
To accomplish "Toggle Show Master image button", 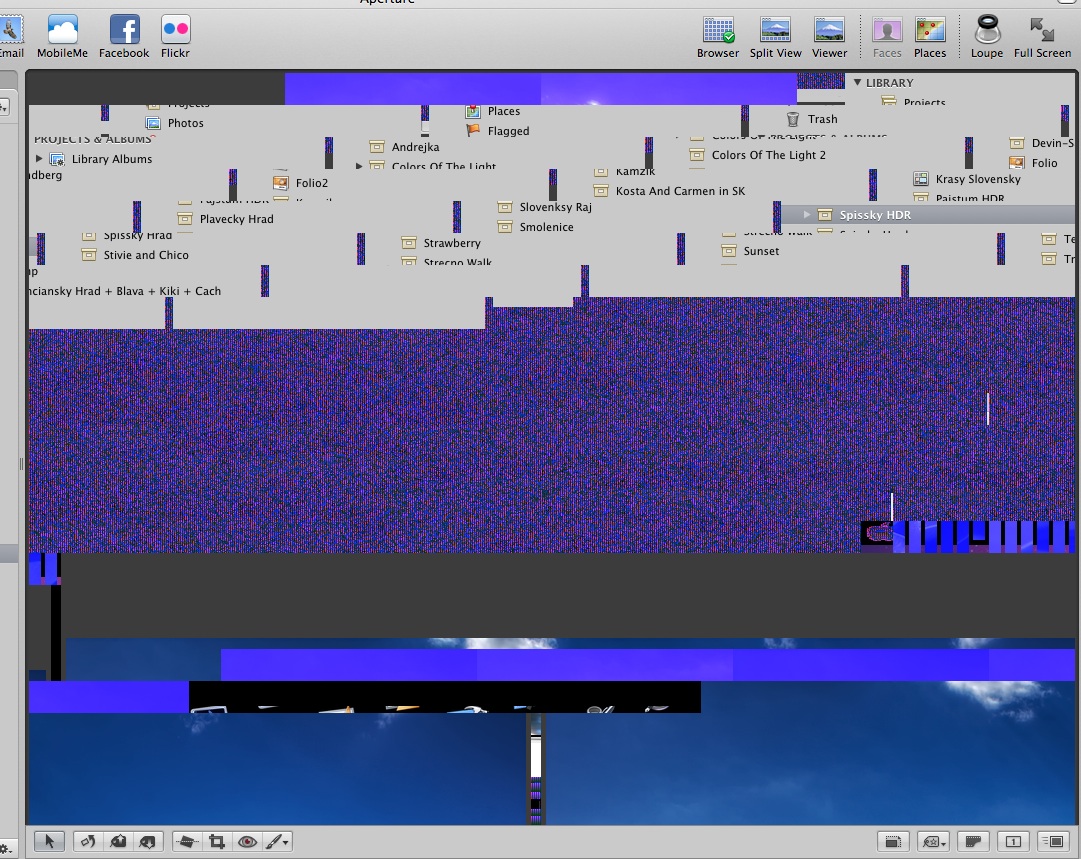I will [x=893, y=841].
